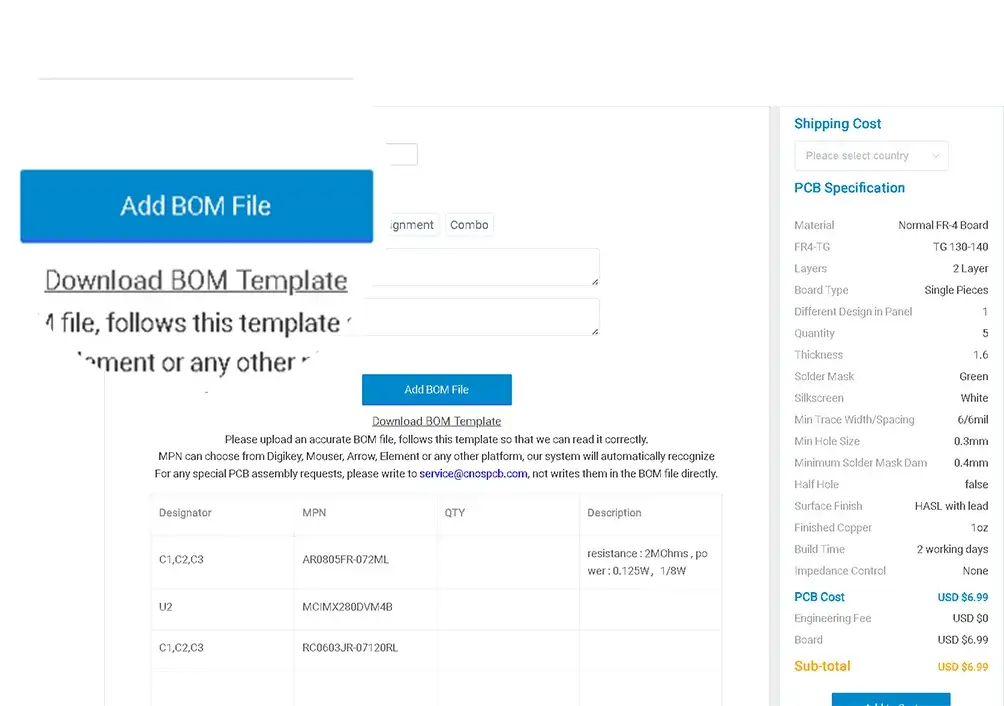This screenshot has height=706, width=1004.
Task: Click the enlarged Download BOM Template link
Action: pyautogui.click(x=196, y=281)
